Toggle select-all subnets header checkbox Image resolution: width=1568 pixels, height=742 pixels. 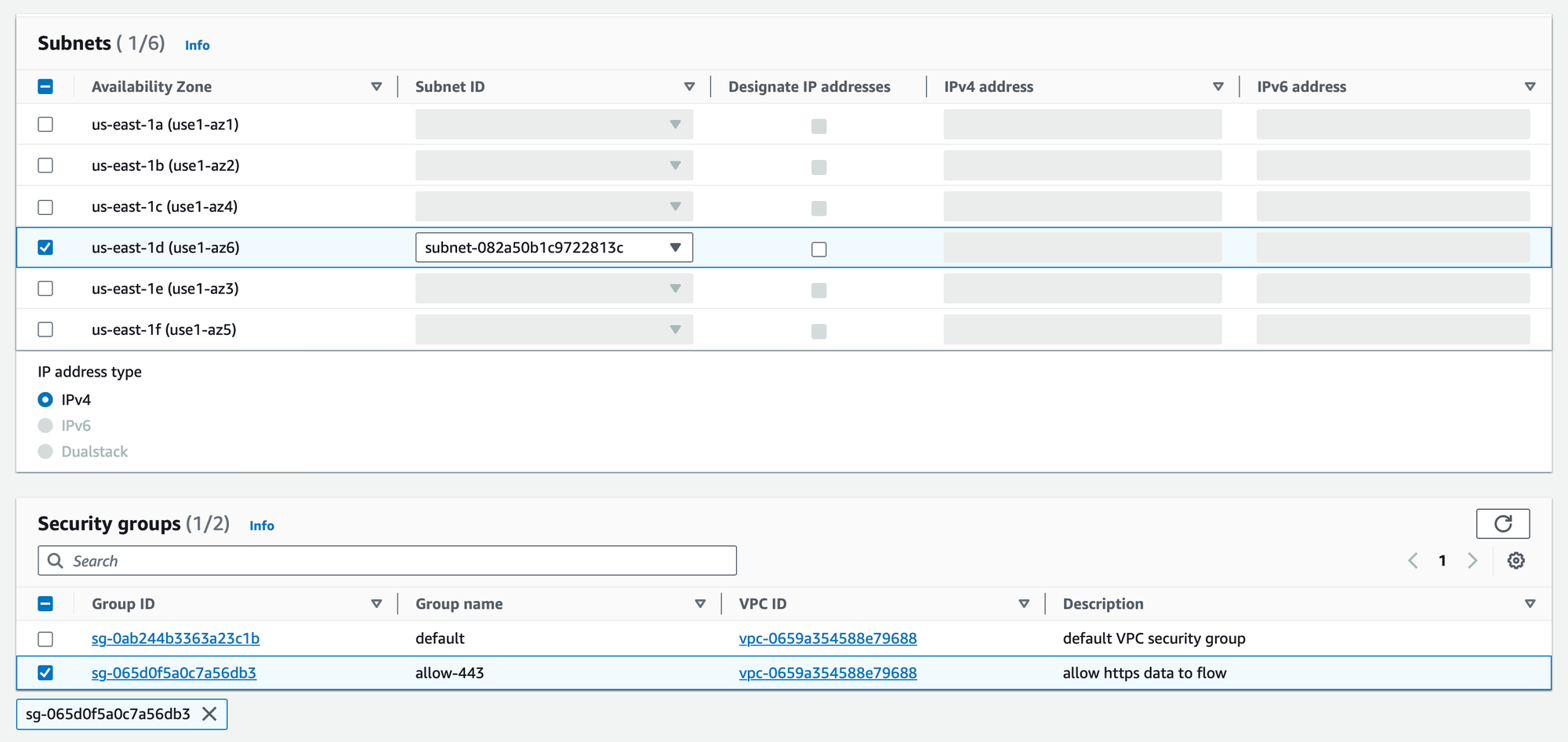pos(45,86)
